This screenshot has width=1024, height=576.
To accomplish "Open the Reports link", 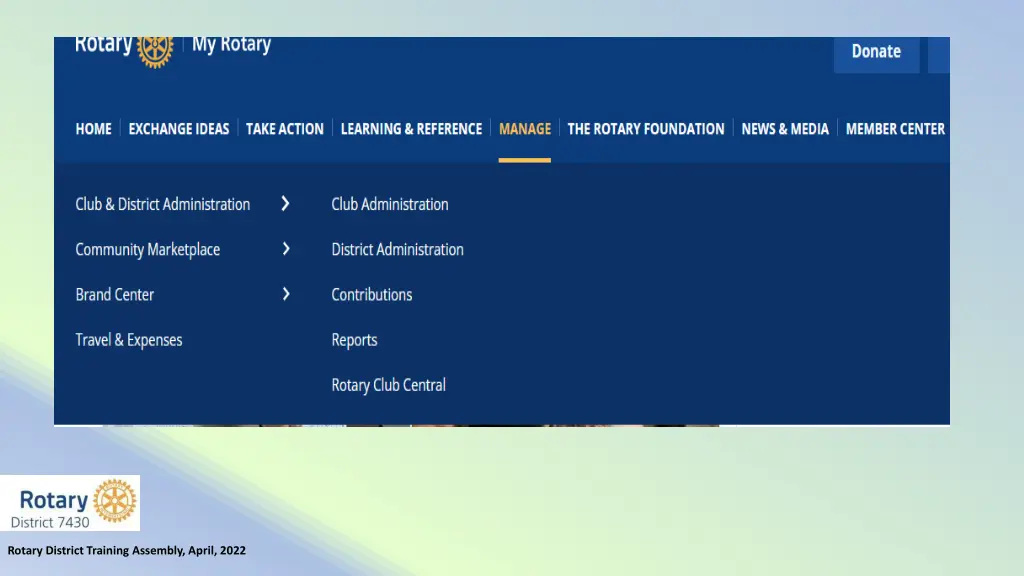I will [x=355, y=340].
